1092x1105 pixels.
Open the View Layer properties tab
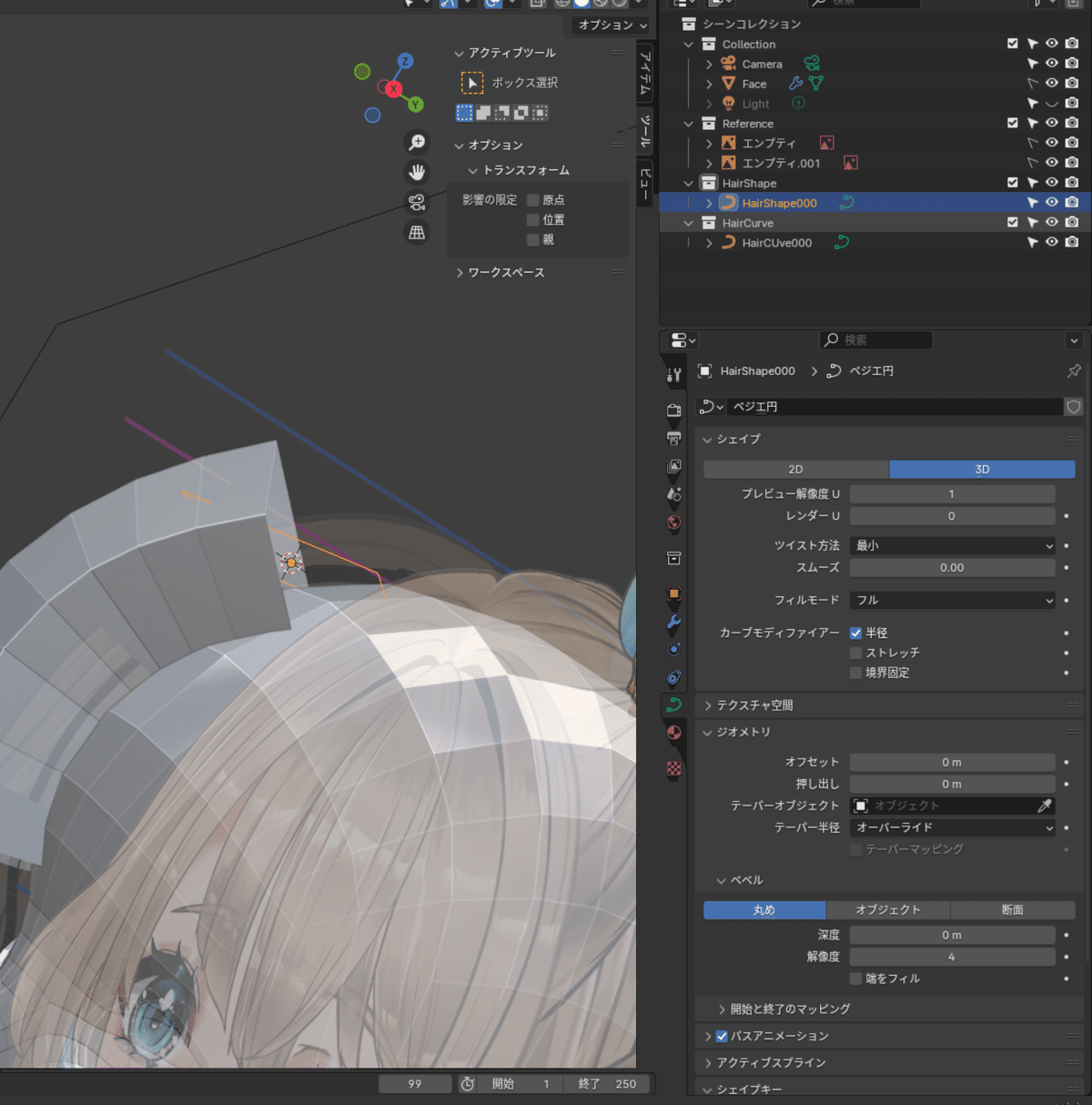(673, 467)
